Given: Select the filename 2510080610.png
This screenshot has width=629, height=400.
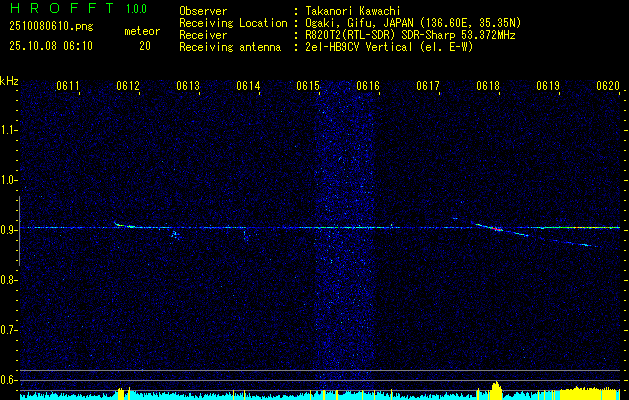Looking at the screenshot, I should click(51, 27).
